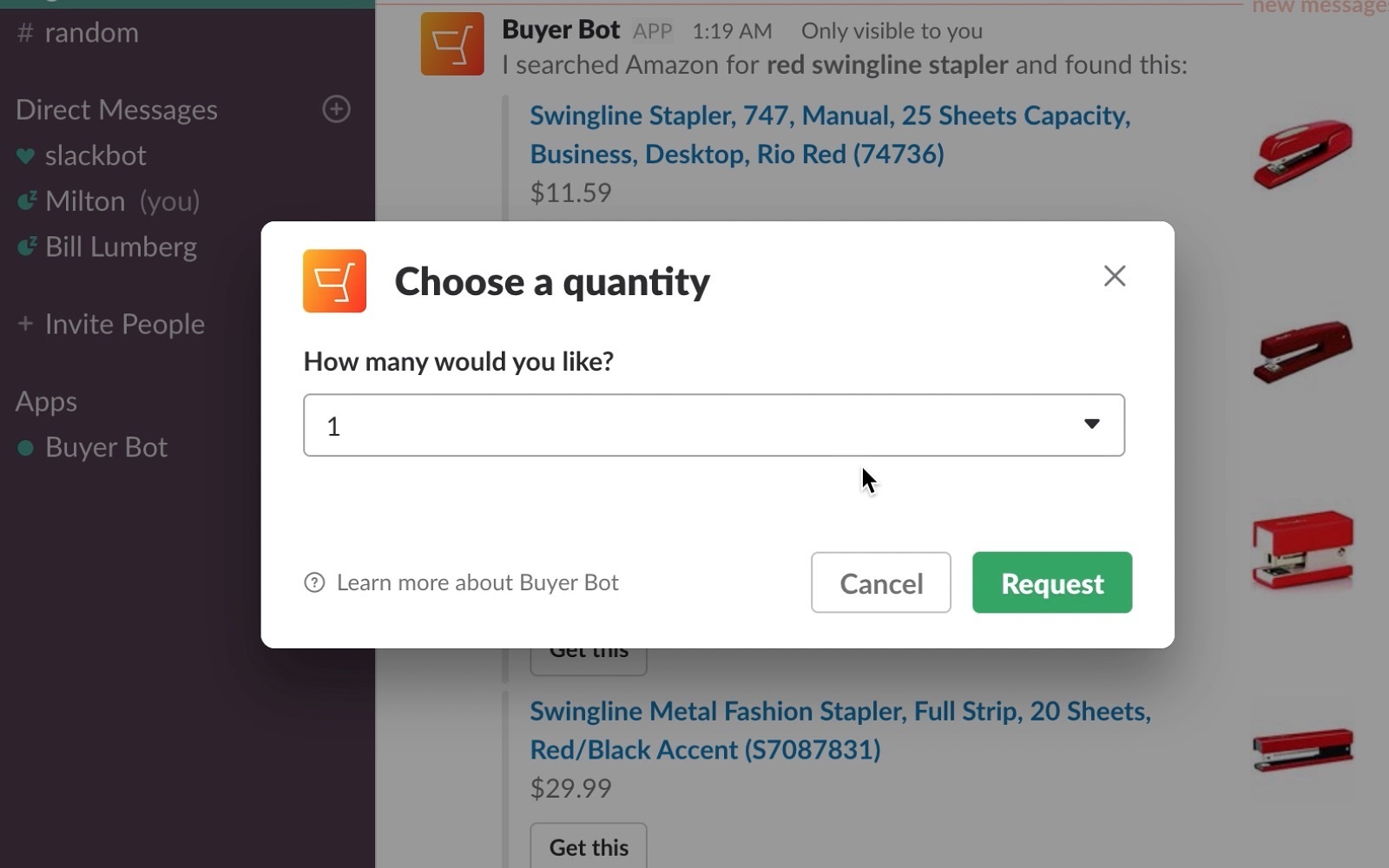Open Learn more about Buyer Bot link

477,582
